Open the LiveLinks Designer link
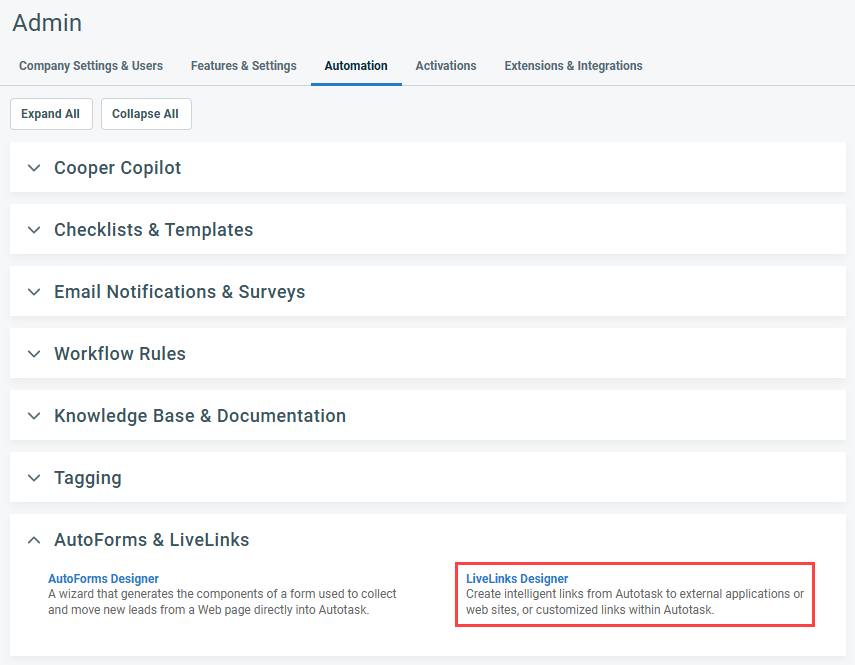 click(517, 579)
